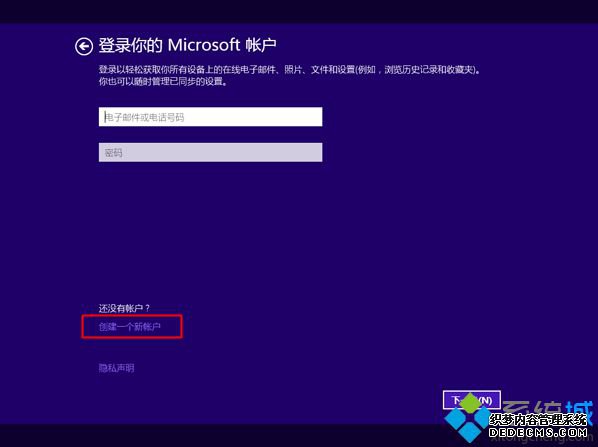Go back using the circled arrow icon
Viewport: 598px width, 447px height.
pos(84,47)
